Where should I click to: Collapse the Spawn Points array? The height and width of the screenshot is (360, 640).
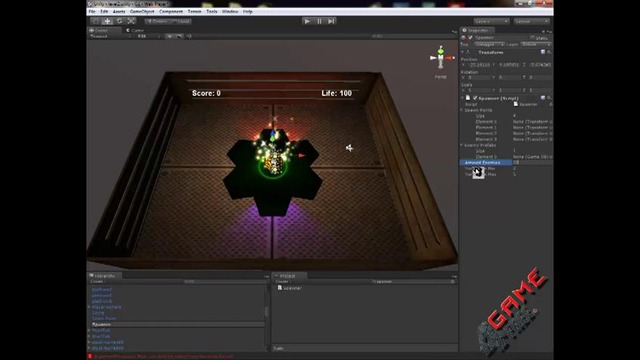click(x=462, y=110)
